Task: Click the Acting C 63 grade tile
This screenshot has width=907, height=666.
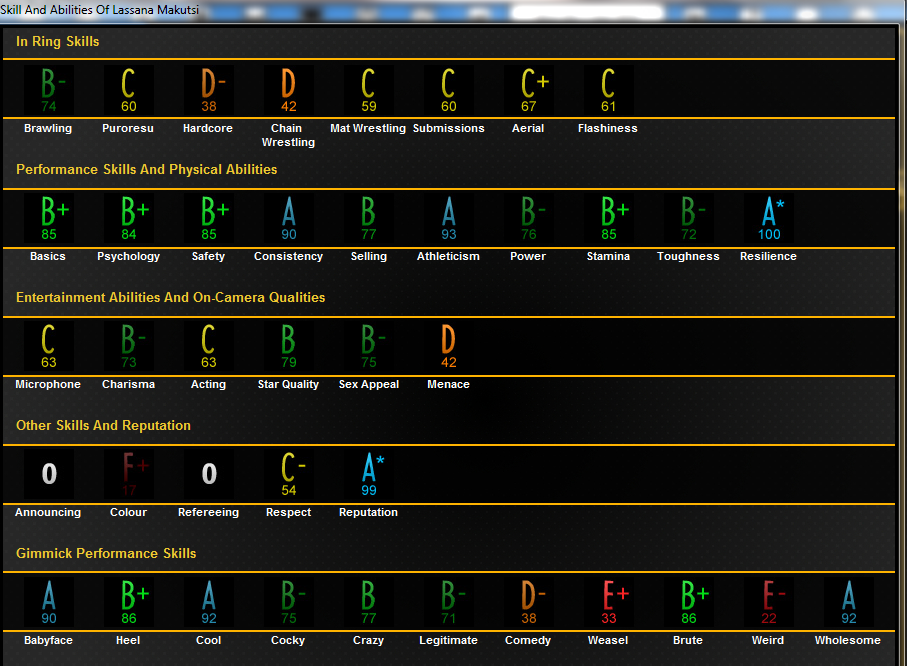Action: (209, 346)
